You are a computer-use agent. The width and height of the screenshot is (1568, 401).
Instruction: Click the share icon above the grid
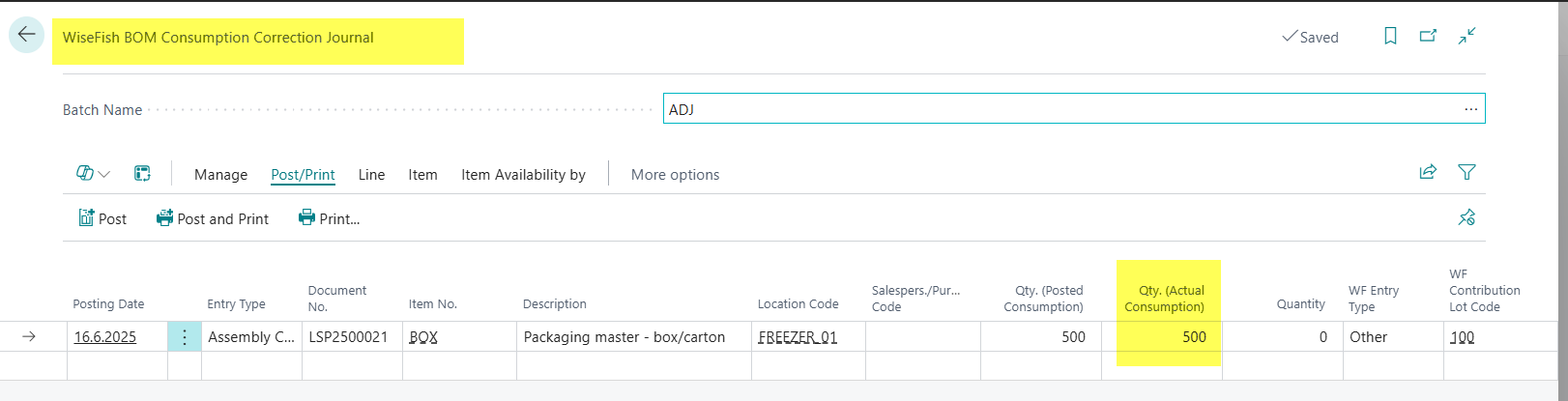(x=1428, y=172)
